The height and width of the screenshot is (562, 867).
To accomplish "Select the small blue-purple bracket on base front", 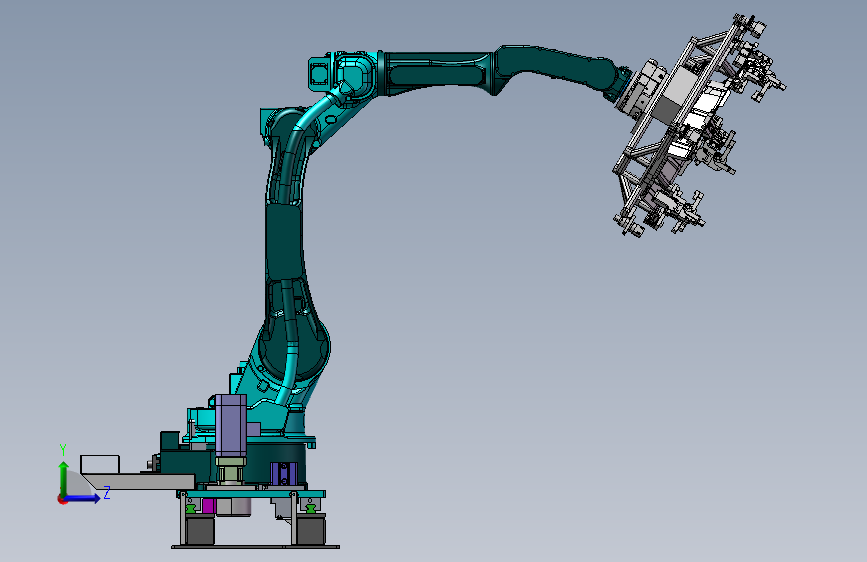I will 284,474.
